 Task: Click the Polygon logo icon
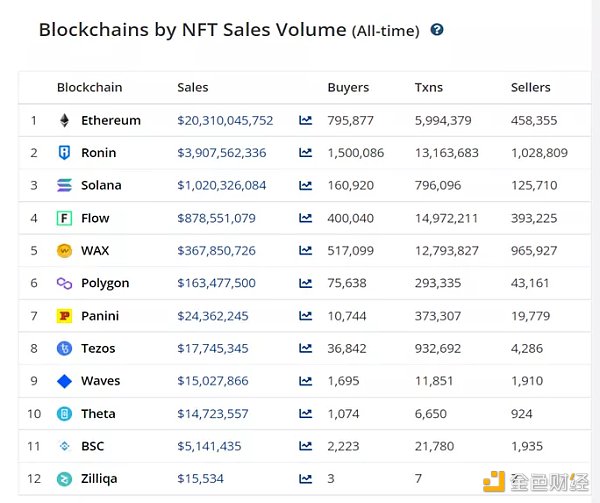click(65, 283)
